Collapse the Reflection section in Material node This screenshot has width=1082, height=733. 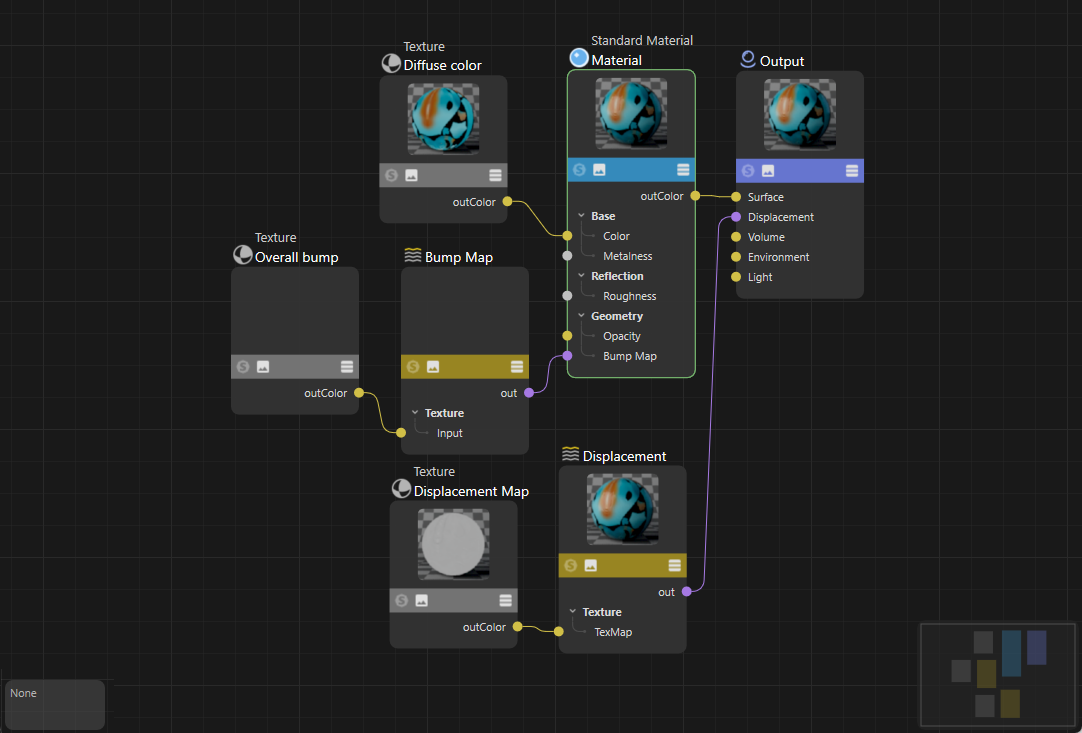point(581,276)
